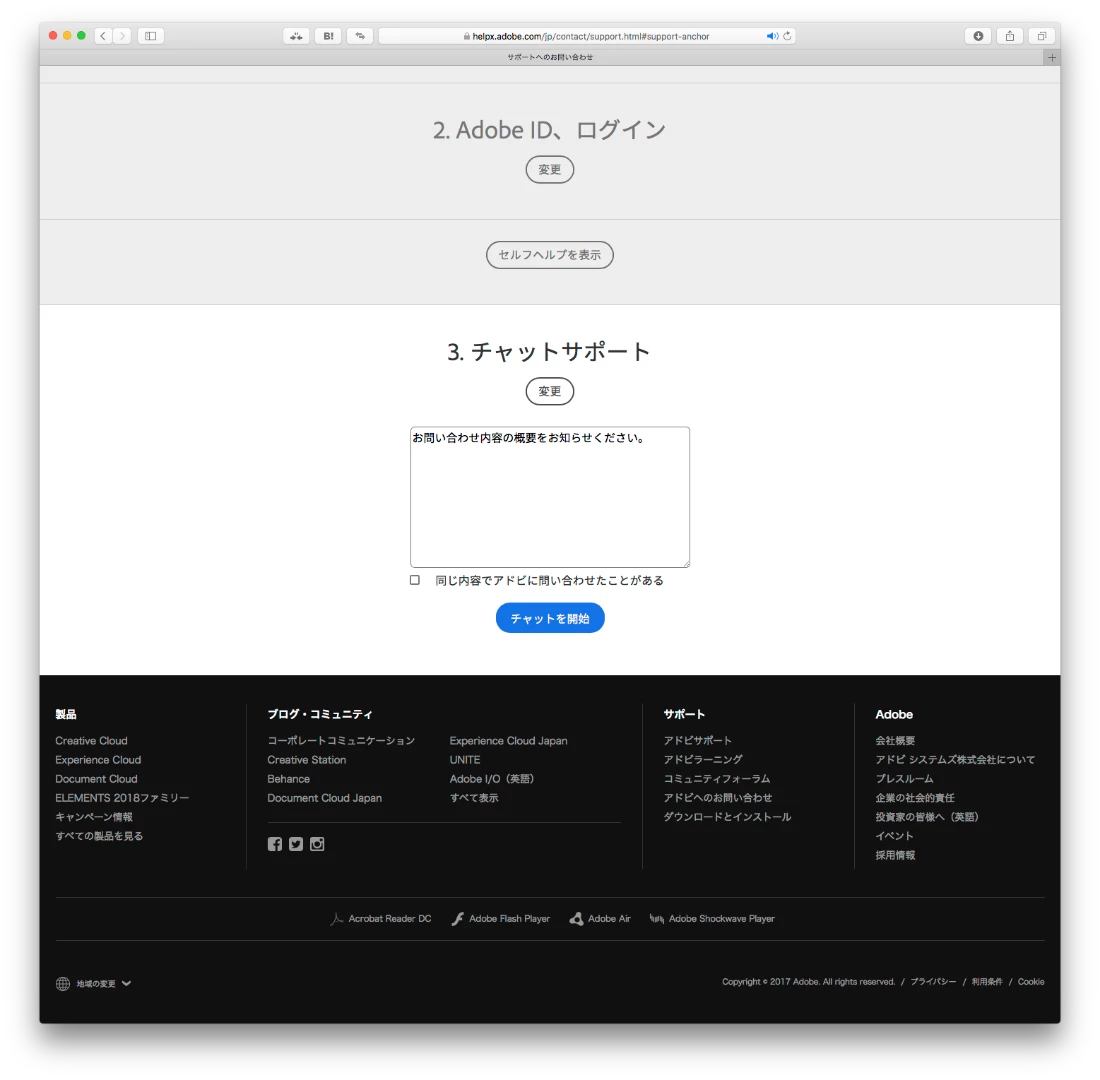The height and width of the screenshot is (1080, 1100).
Task: Open the Share icon in the toolbar
Action: pyautogui.click(x=1010, y=36)
